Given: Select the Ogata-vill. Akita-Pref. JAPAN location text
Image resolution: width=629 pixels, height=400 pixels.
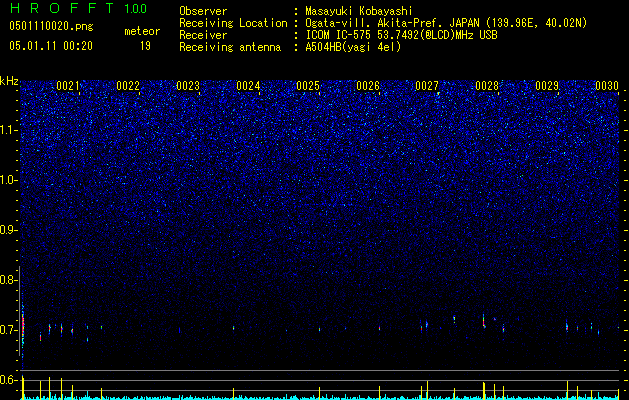Looking at the screenshot, I should (x=446, y=23).
